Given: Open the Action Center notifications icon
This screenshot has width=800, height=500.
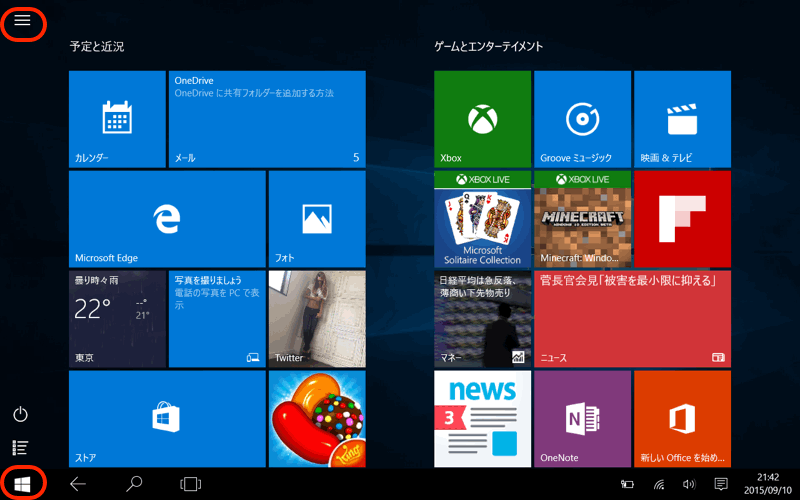Looking at the screenshot, I should pyautogui.click(x=720, y=484).
